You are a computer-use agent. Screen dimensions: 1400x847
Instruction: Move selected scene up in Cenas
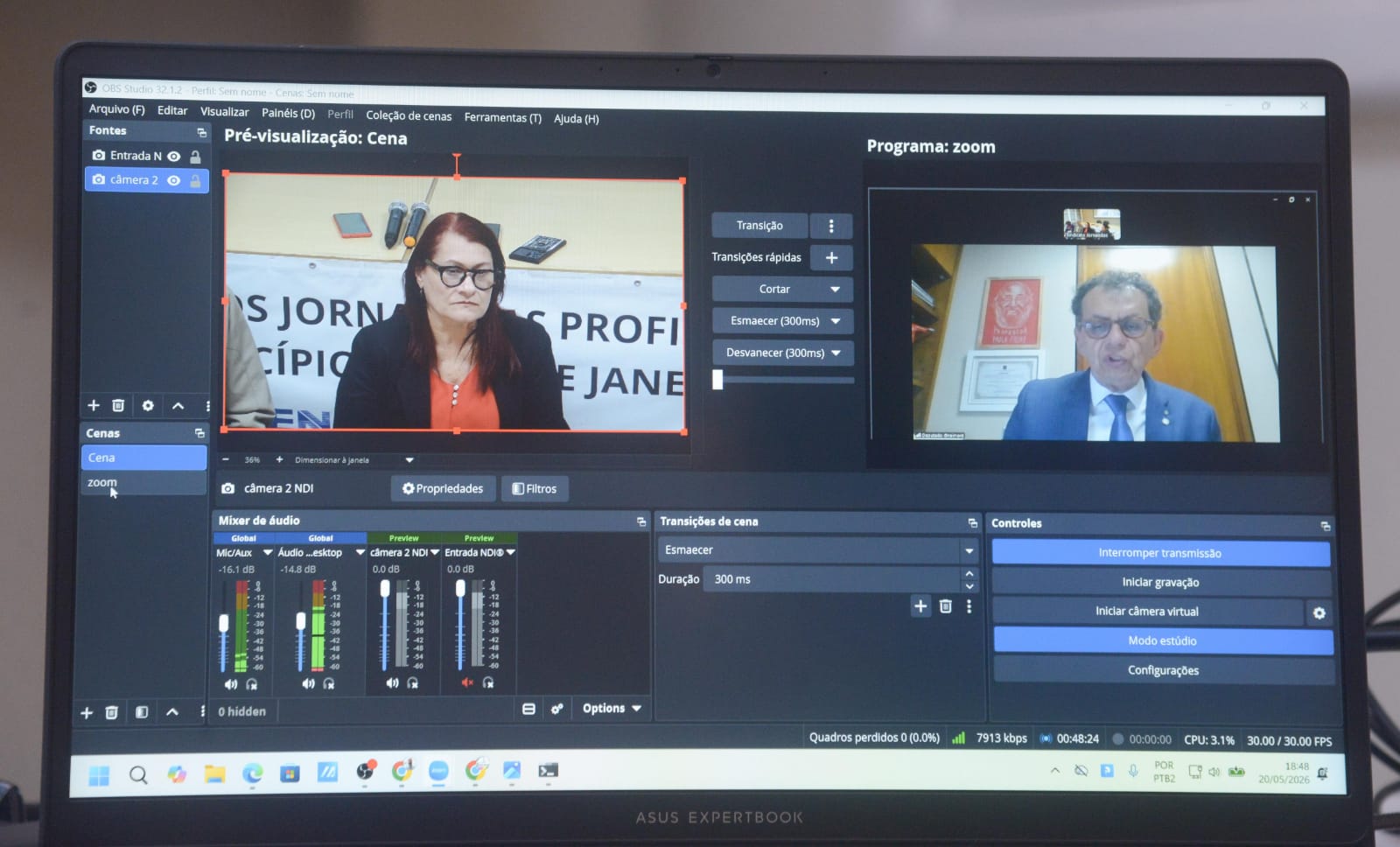172,712
